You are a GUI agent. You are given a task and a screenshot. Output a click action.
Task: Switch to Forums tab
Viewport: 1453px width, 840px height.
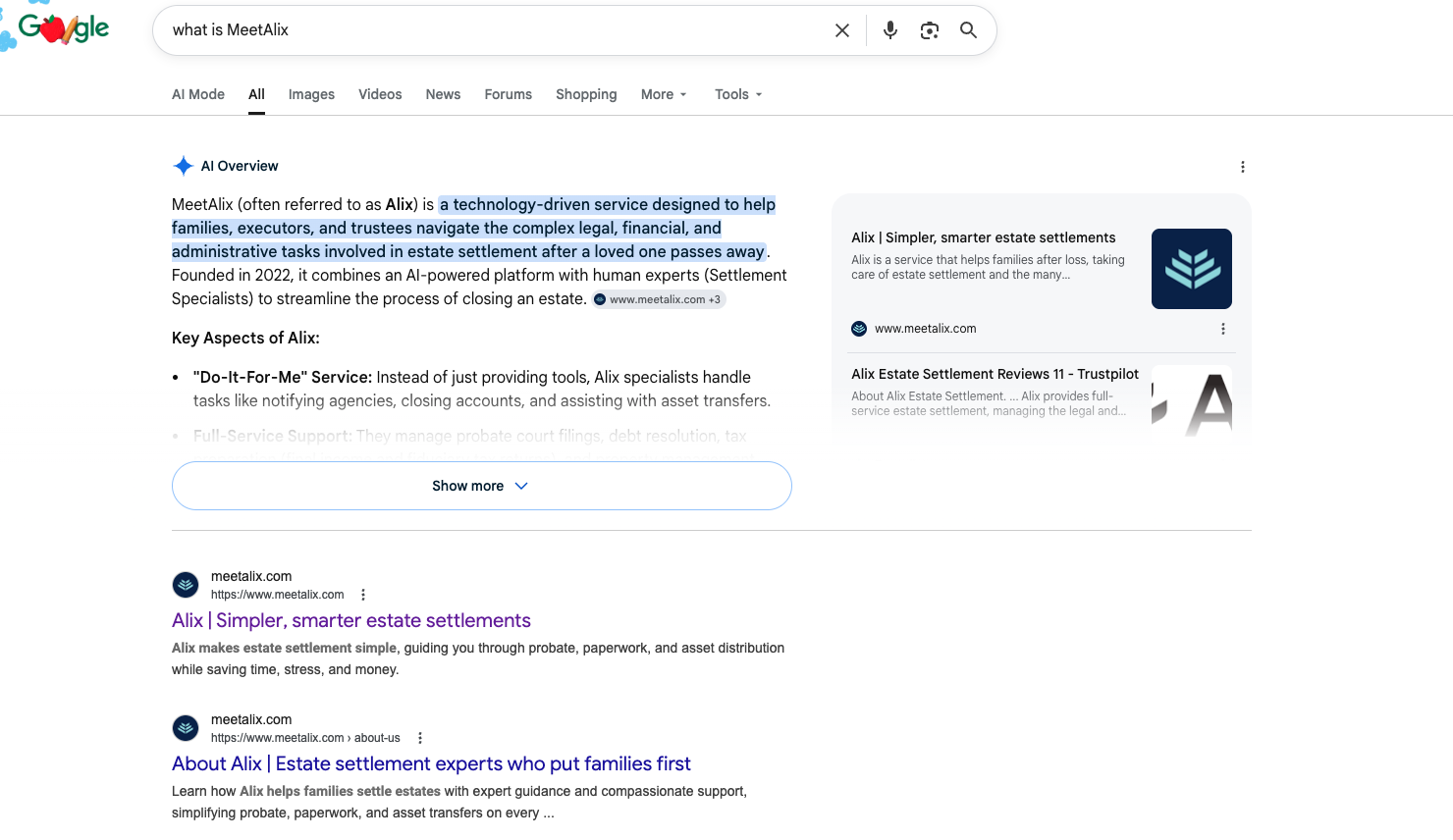coord(509,94)
